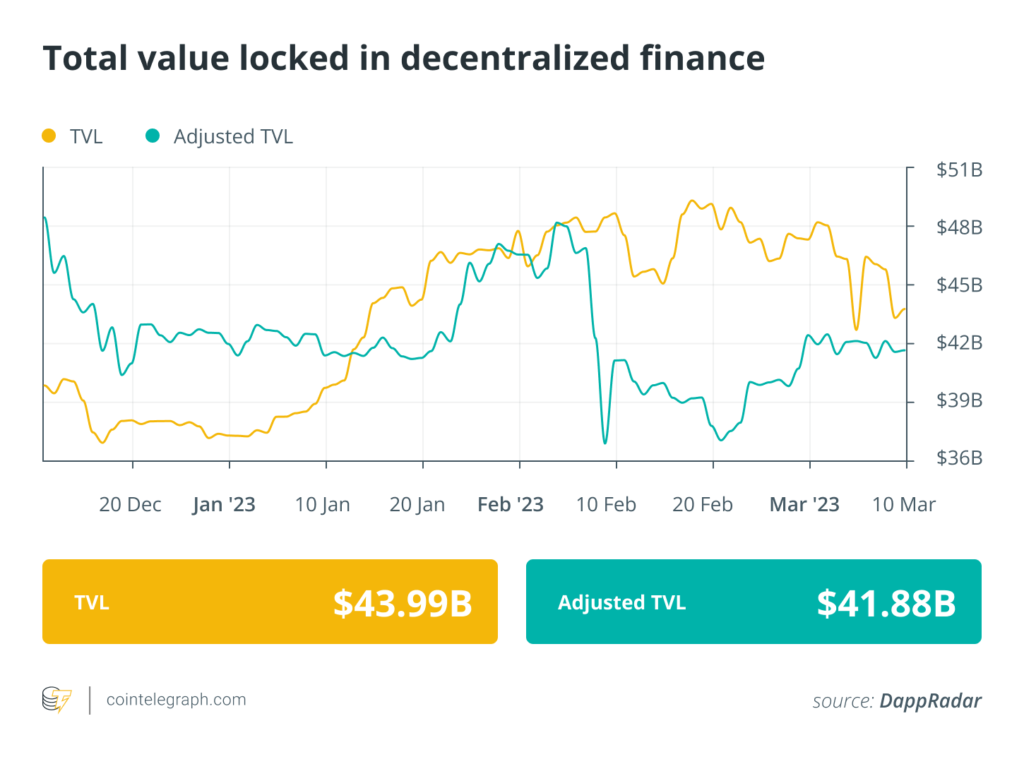Select the Mar '23 x-axis label
This screenshot has height=757, width=1024.
pos(804,504)
